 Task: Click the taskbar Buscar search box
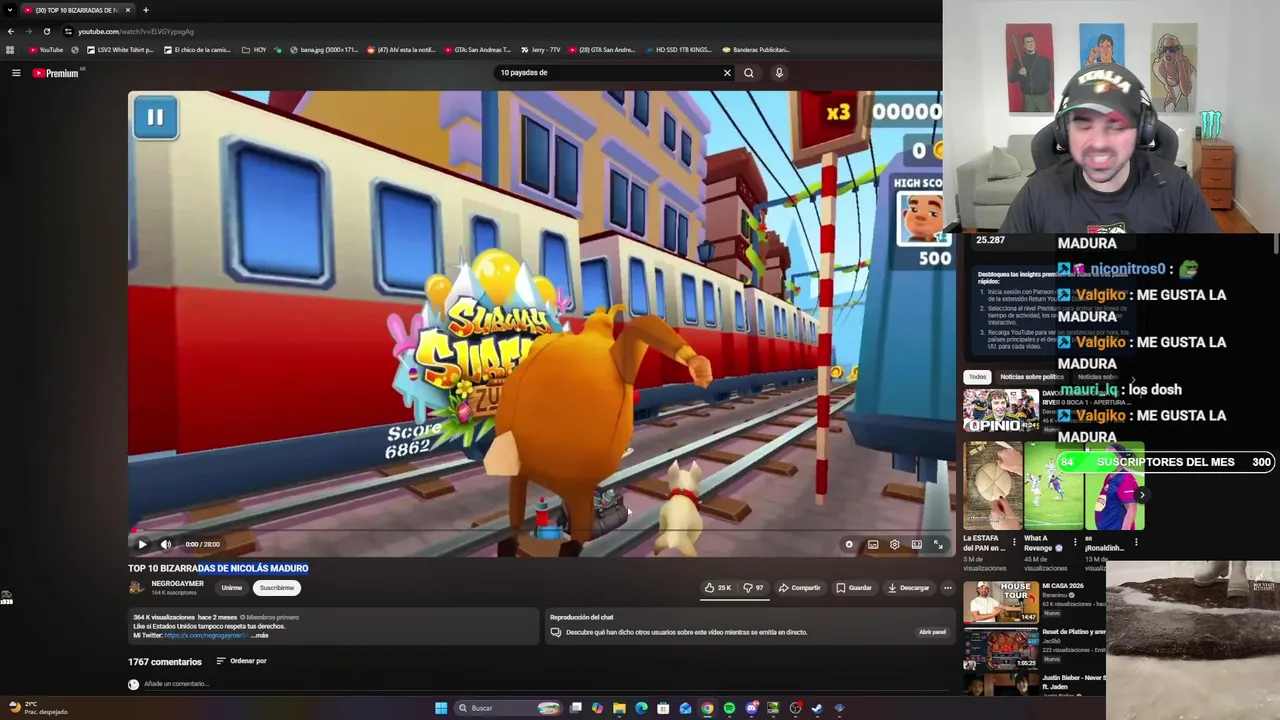(x=508, y=708)
